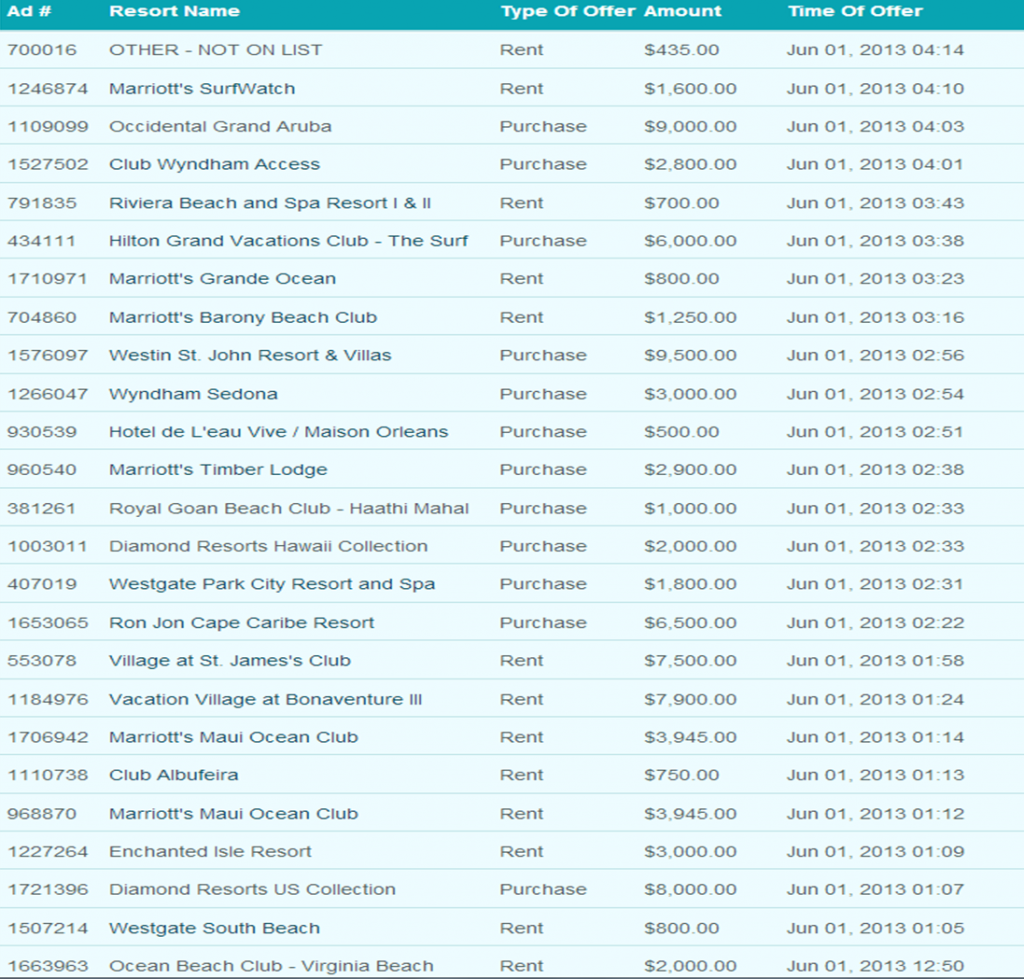The width and height of the screenshot is (1024, 979).
Task: Select the $6,500.00 amount cell
Action: [690, 623]
